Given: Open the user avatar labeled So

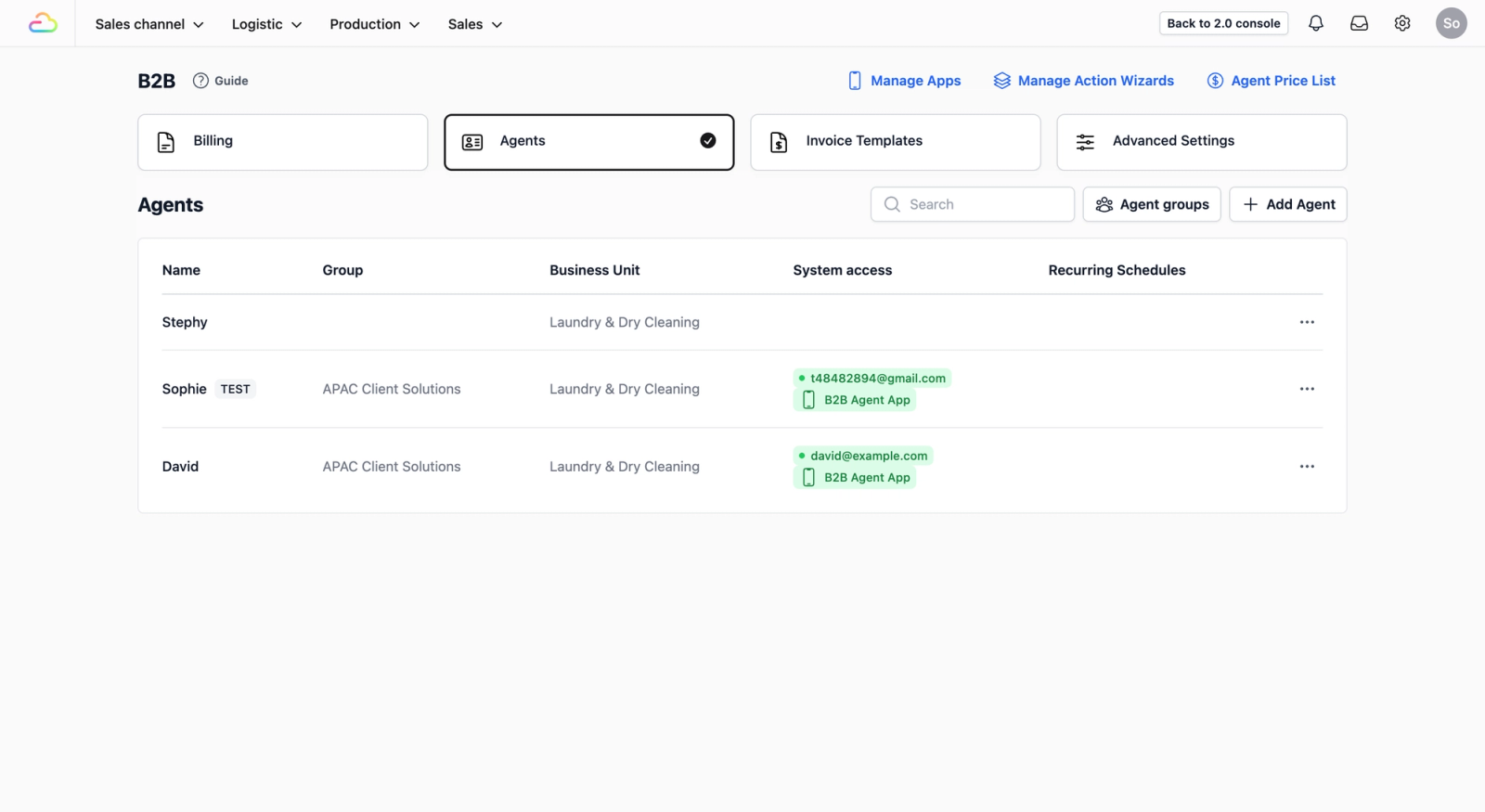Looking at the screenshot, I should pos(1451,23).
